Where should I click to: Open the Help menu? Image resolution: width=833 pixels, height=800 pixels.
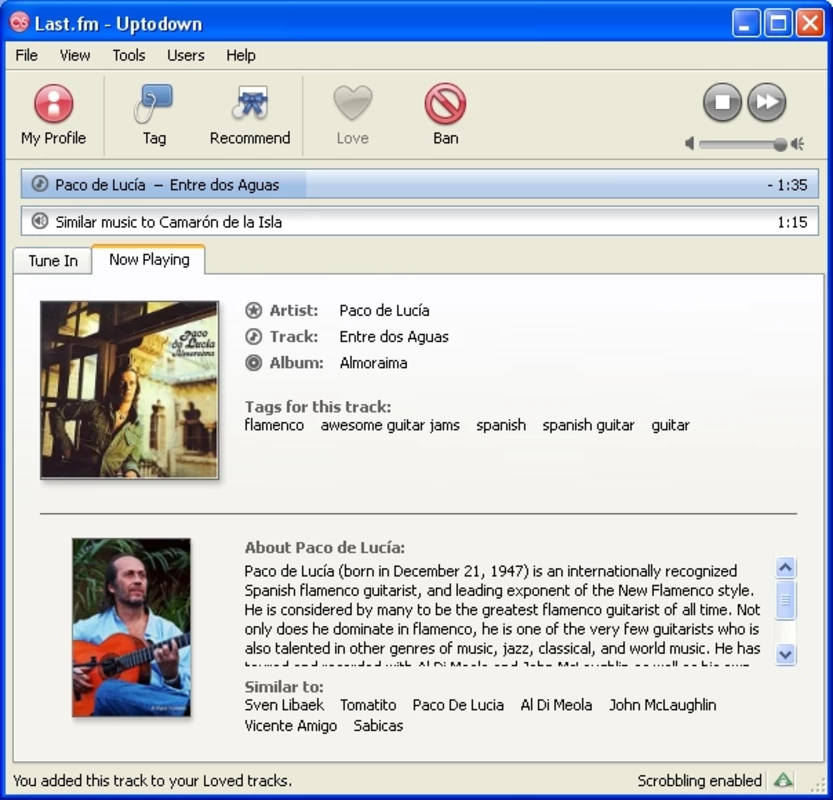[x=241, y=55]
